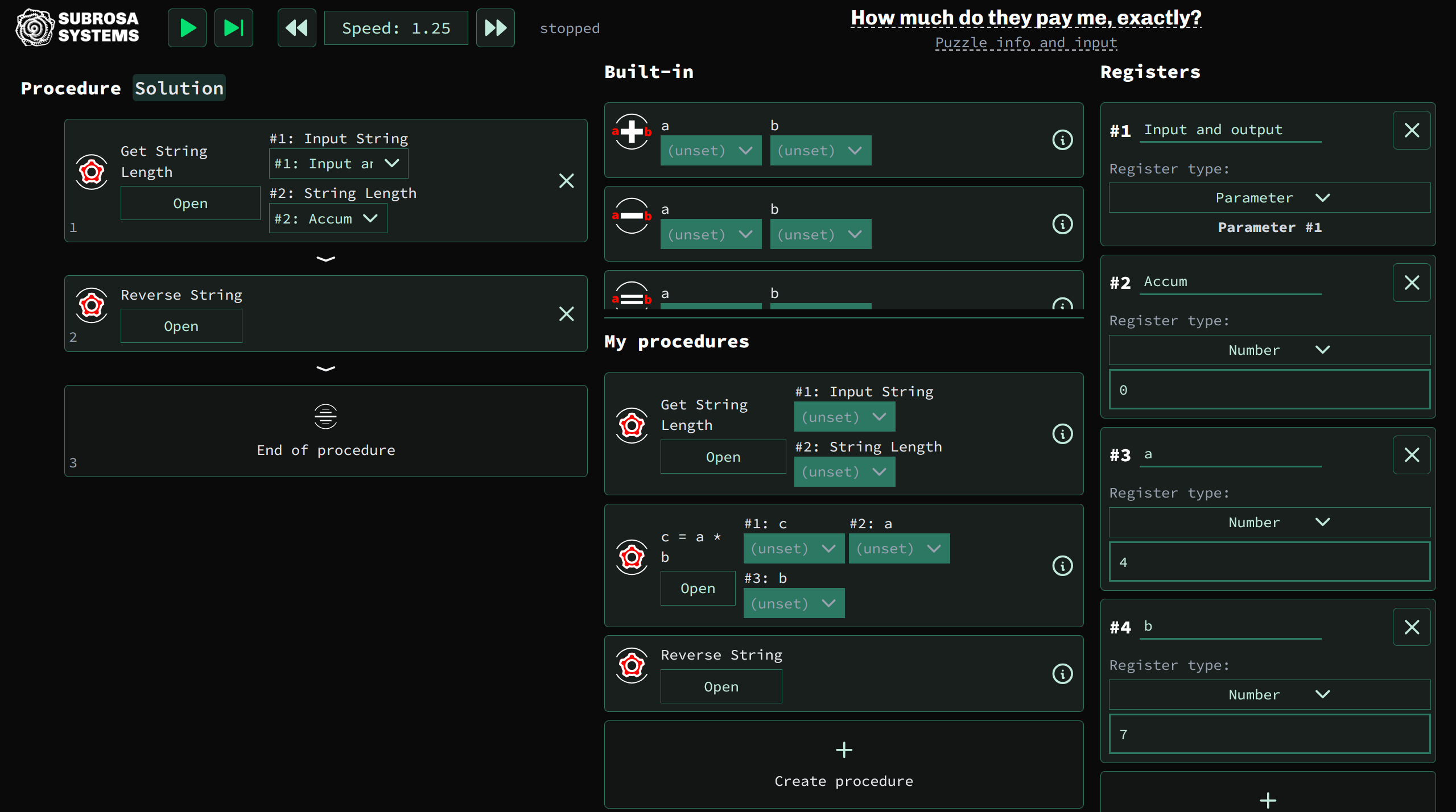Switch to the Solution tab
This screenshot has width=1456, height=812.
pyautogui.click(x=179, y=88)
